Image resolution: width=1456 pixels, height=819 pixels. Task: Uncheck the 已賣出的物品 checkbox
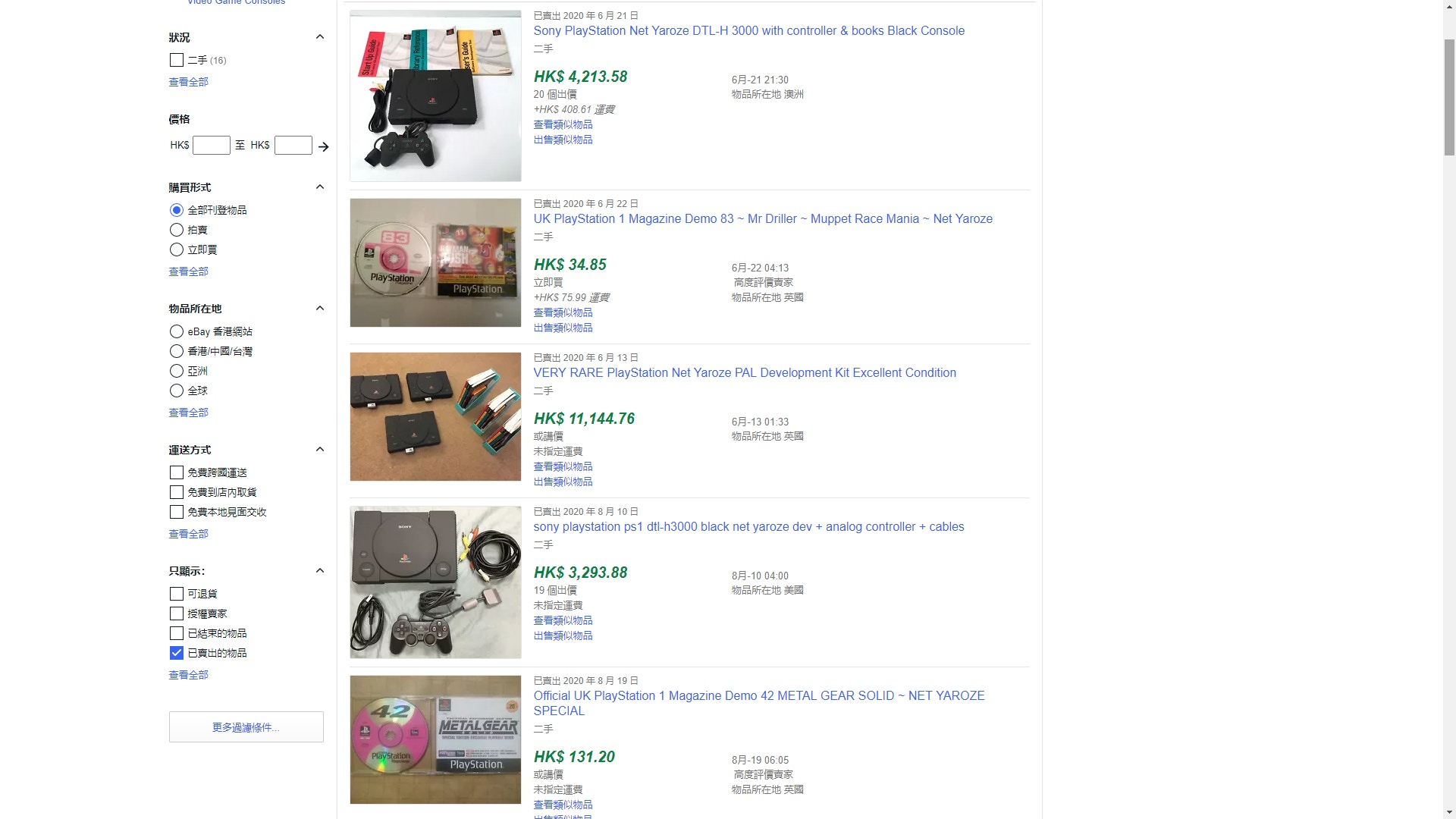(177, 653)
